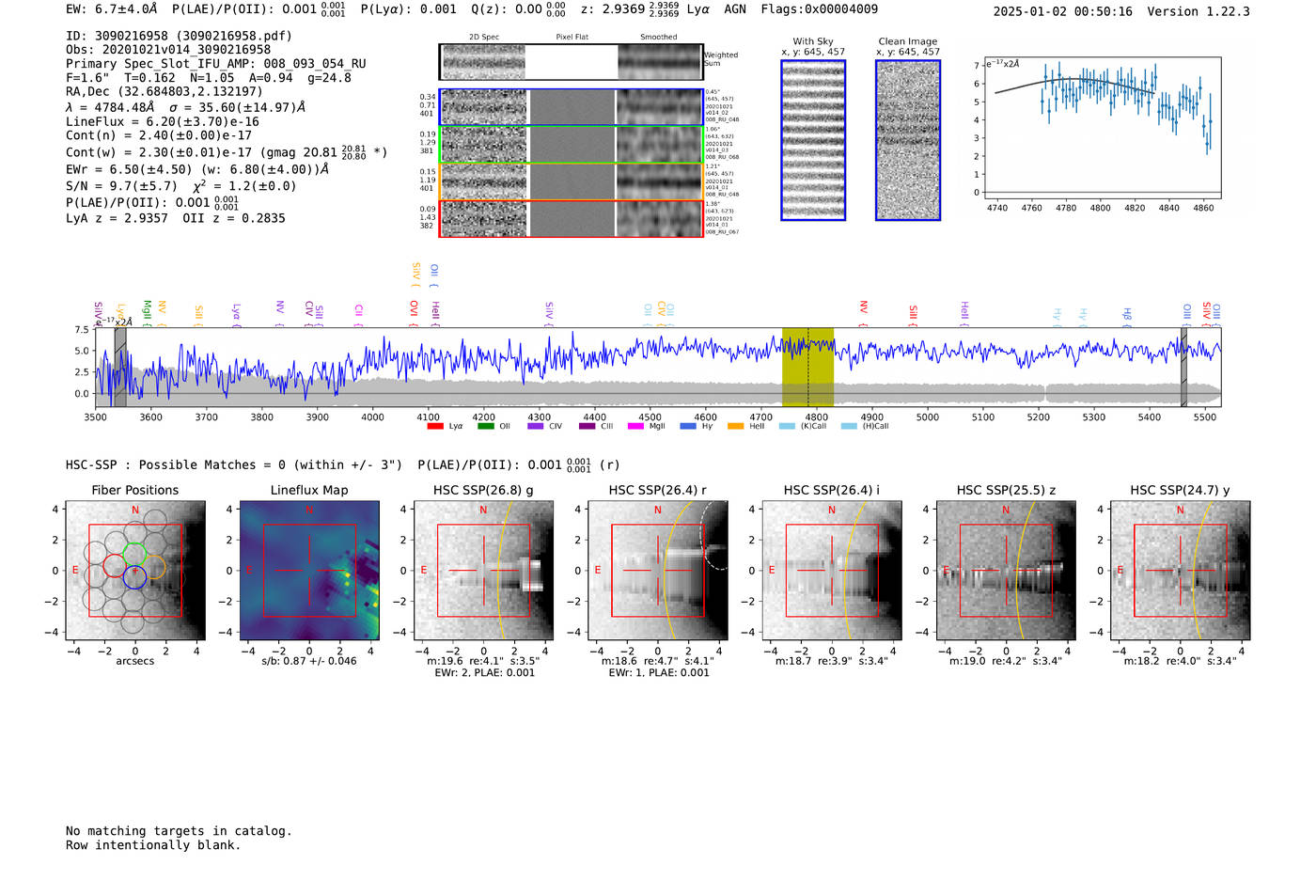
Task: Select the blue-bordered fiber spectrum row
Action: click(x=571, y=107)
